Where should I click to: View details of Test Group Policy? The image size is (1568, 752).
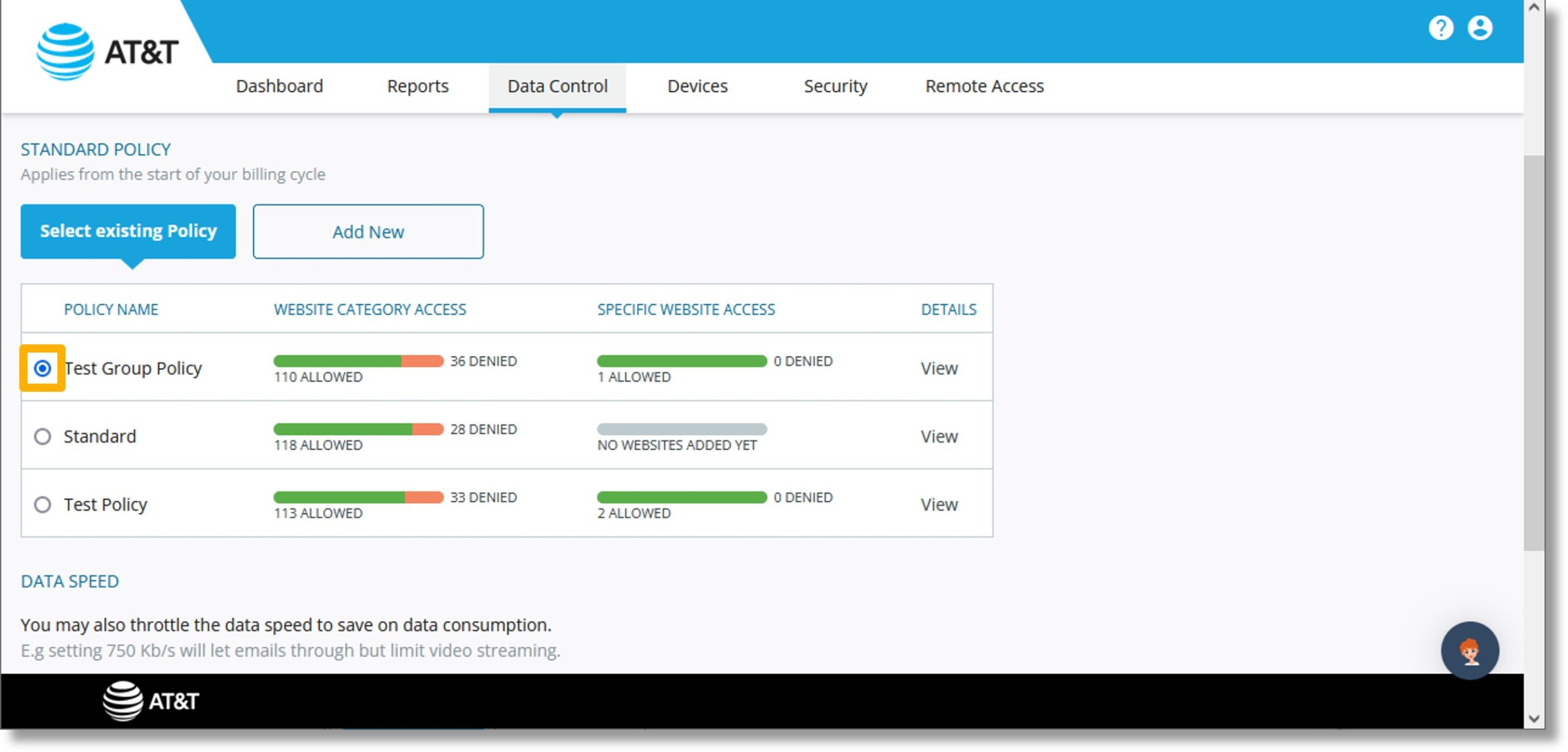(939, 368)
